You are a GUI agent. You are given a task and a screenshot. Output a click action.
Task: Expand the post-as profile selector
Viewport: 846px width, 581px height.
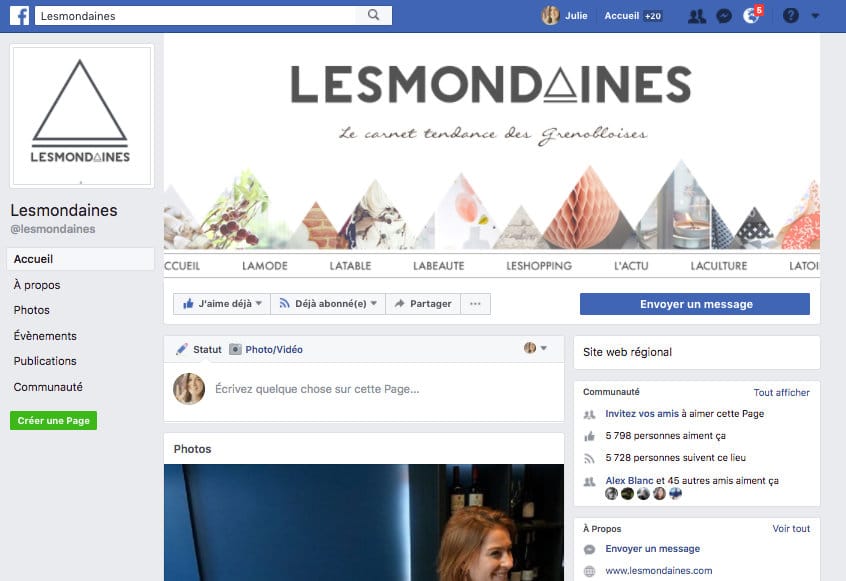(x=535, y=348)
